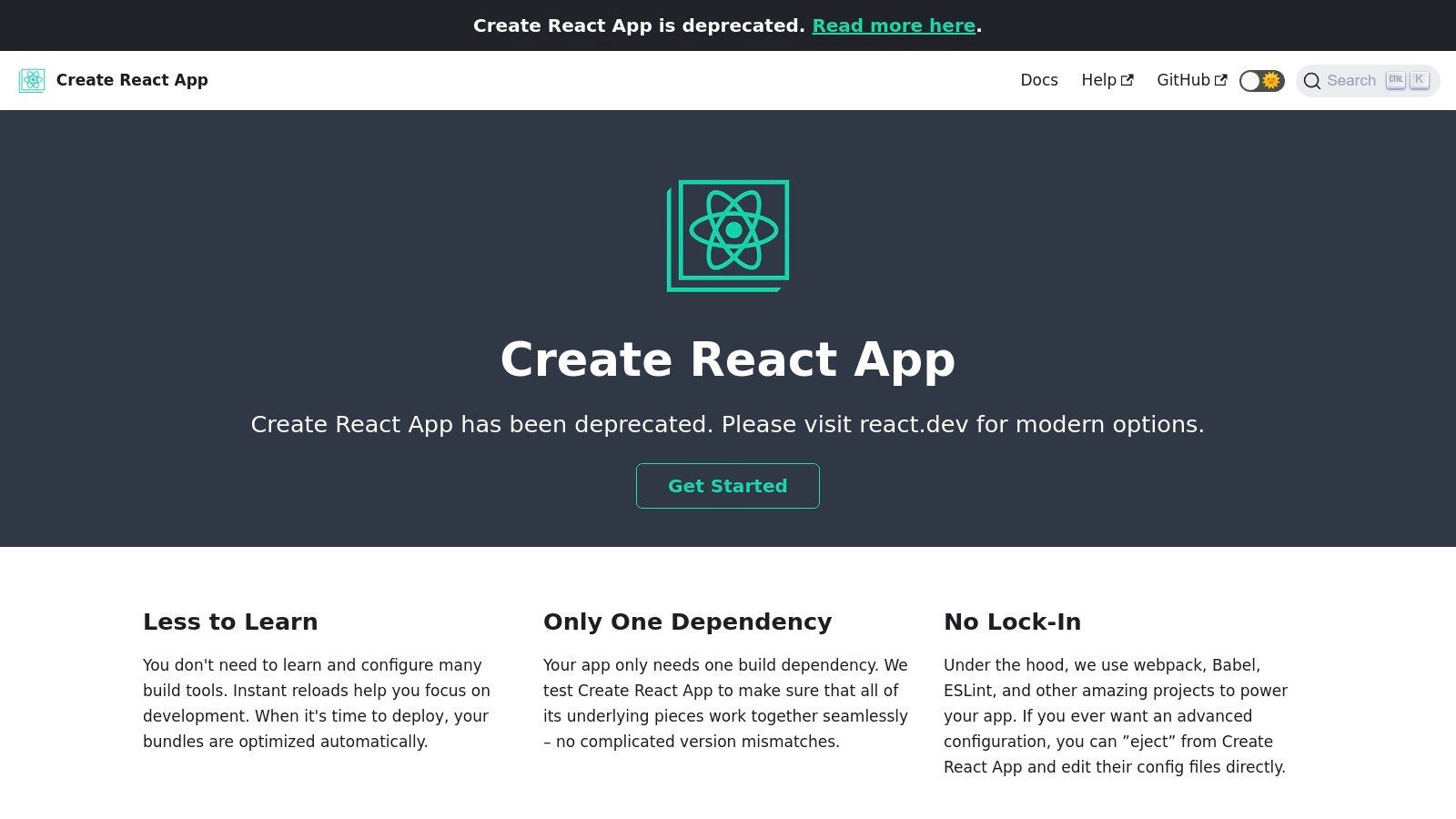Focus the Search input field
The height and width of the screenshot is (819, 1456).
point(1368,81)
